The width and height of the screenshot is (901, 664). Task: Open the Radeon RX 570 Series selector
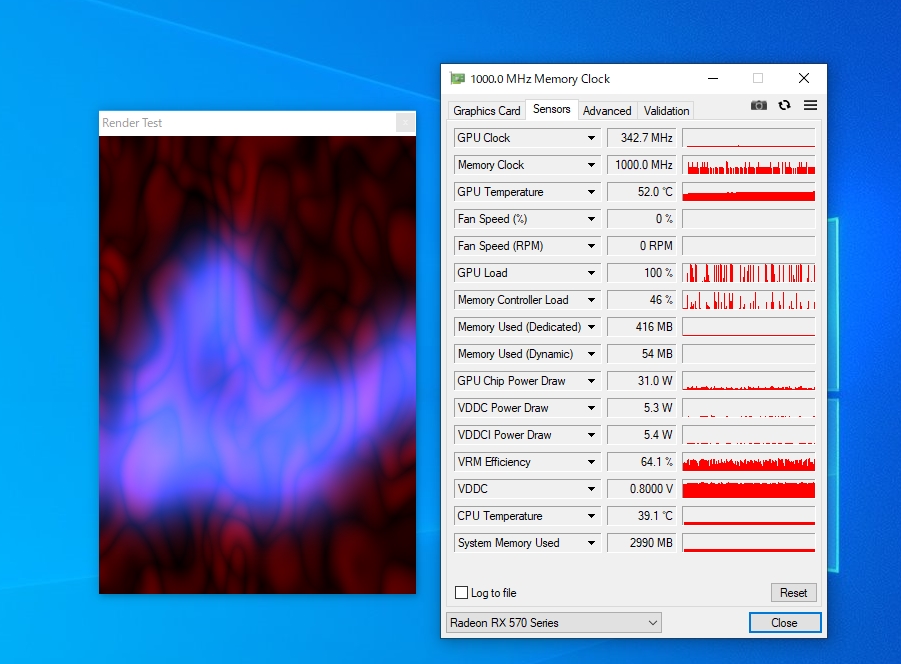pos(554,623)
